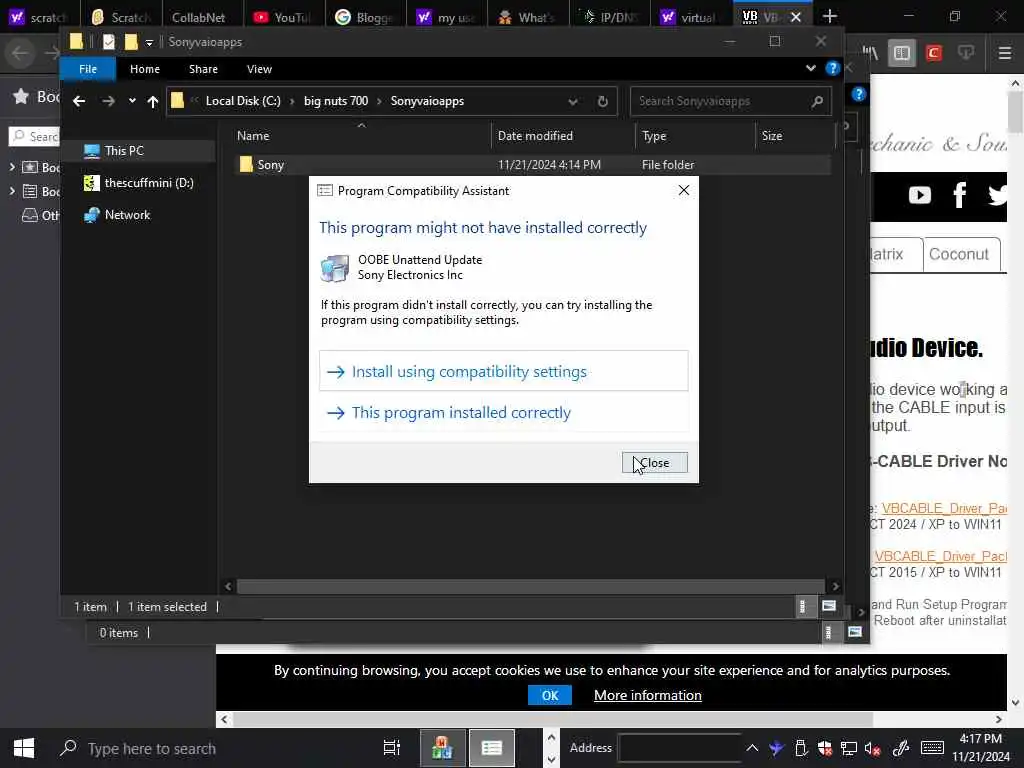Choose This program installed correctly option
This screenshot has width=1024, height=768.
(x=504, y=412)
